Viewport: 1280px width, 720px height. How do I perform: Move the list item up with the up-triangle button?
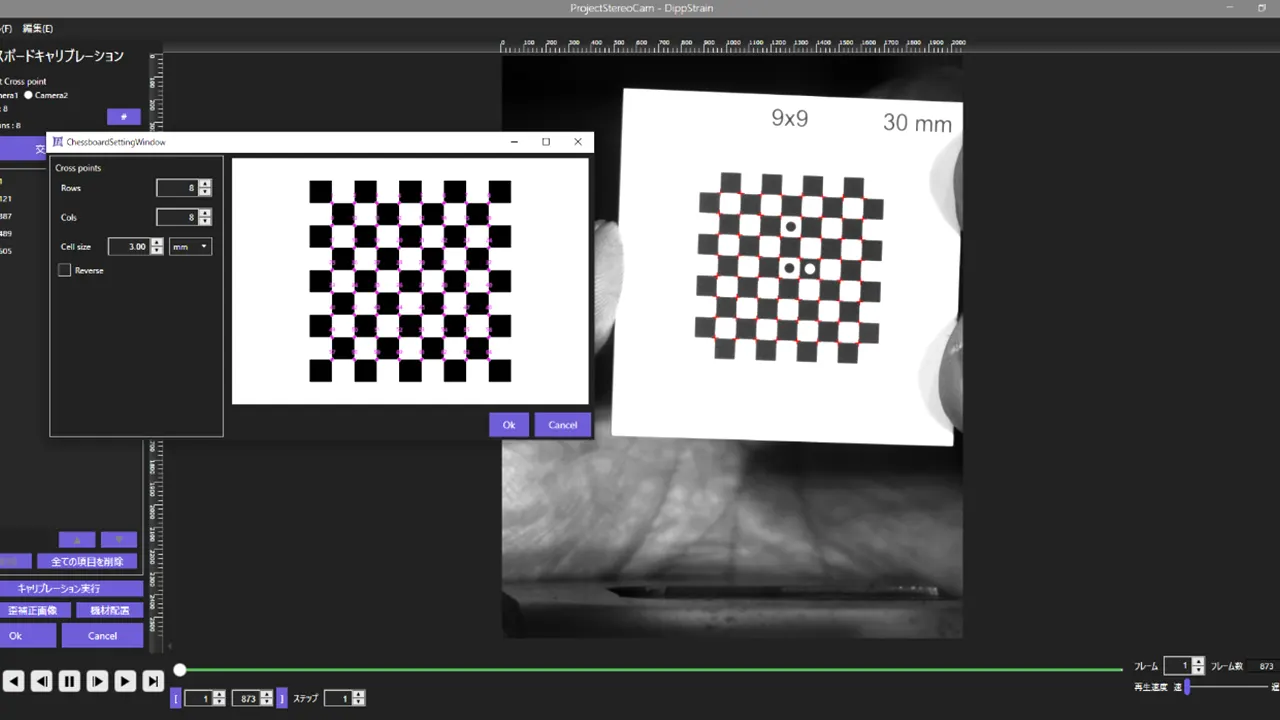(x=78, y=540)
